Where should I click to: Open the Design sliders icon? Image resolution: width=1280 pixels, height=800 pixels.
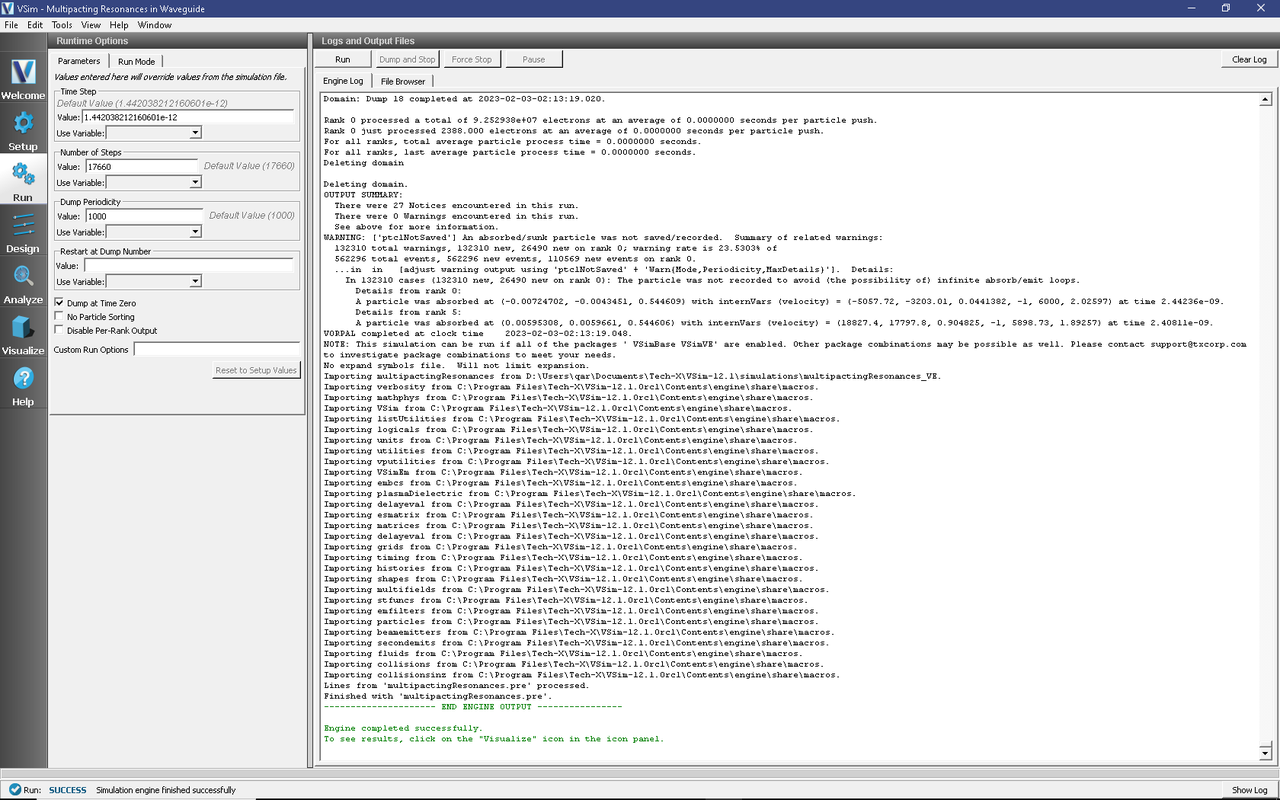23,232
